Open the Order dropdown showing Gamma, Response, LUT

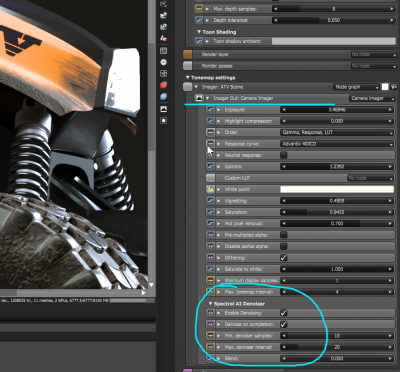coord(337,132)
